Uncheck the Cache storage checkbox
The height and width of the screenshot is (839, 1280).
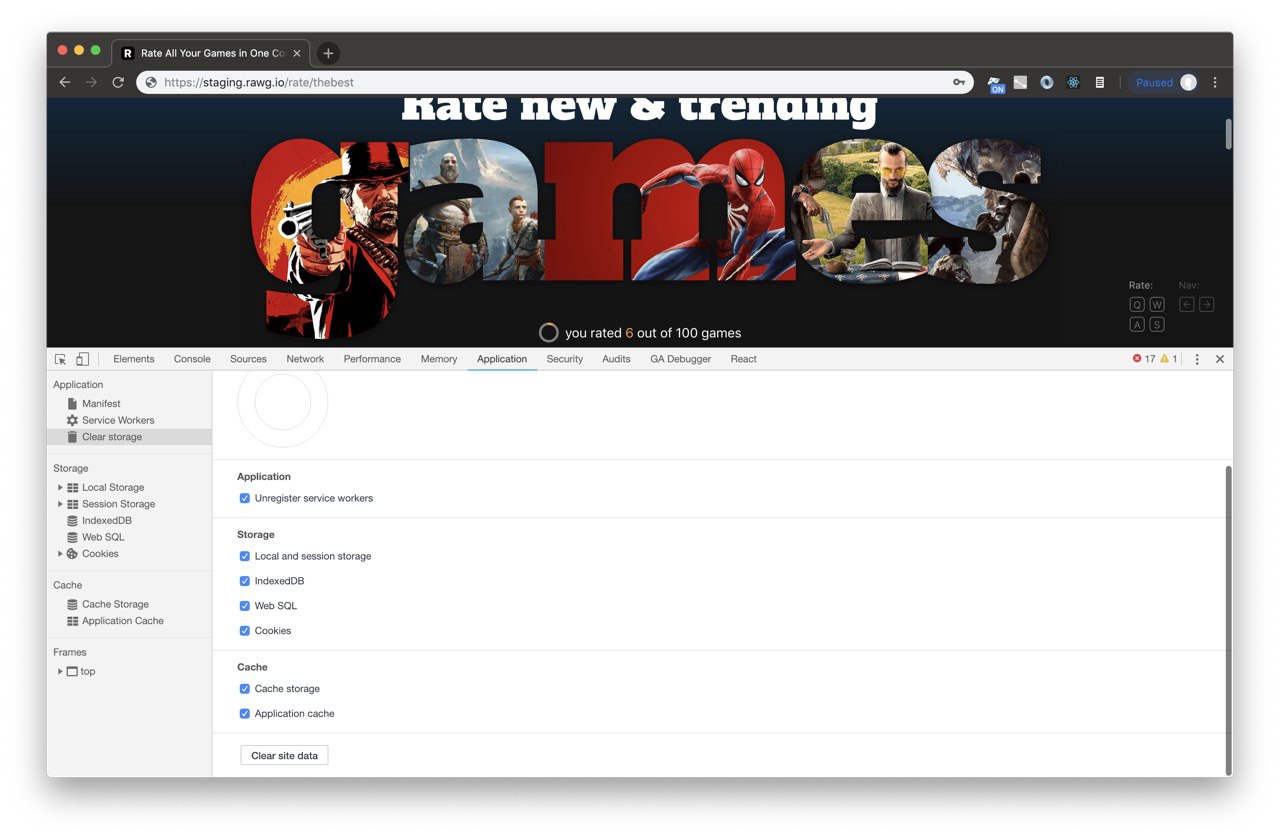click(245, 689)
